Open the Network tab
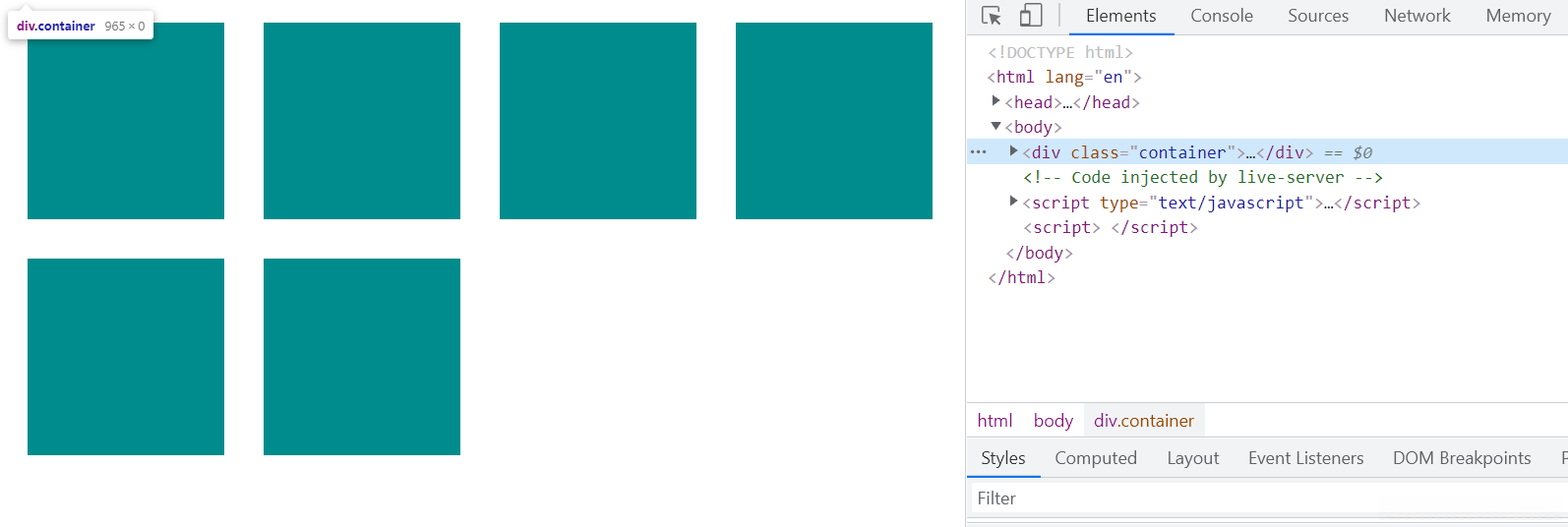Image resolution: width=1568 pixels, height=527 pixels. click(1417, 16)
